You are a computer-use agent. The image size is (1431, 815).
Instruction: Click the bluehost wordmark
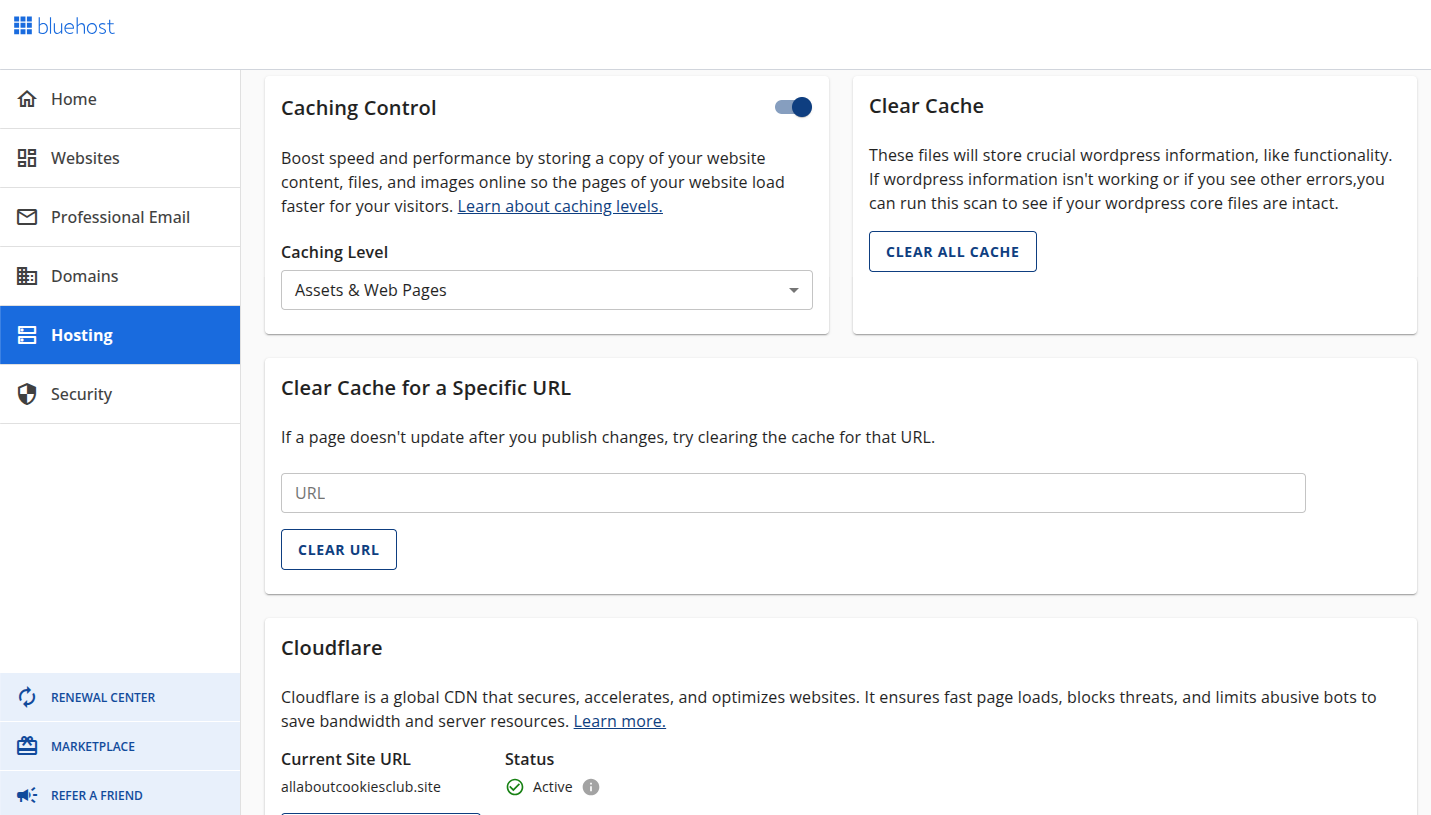(x=76, y=26)
